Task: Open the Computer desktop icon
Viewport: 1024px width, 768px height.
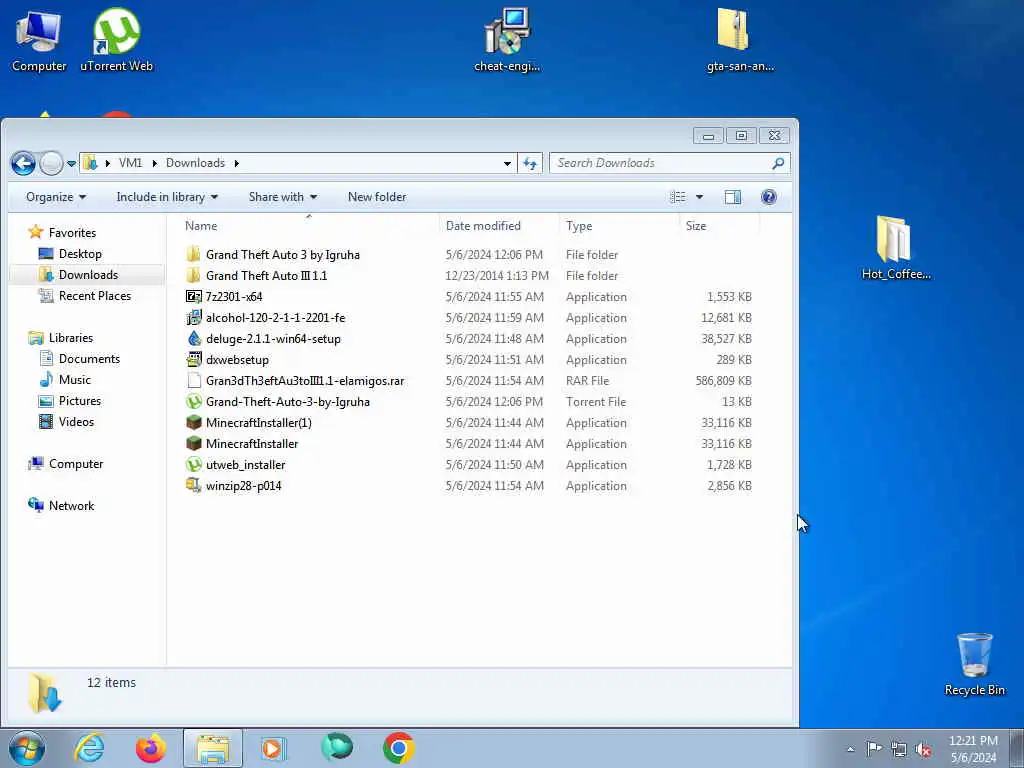Action: click(x=39, y=40)
